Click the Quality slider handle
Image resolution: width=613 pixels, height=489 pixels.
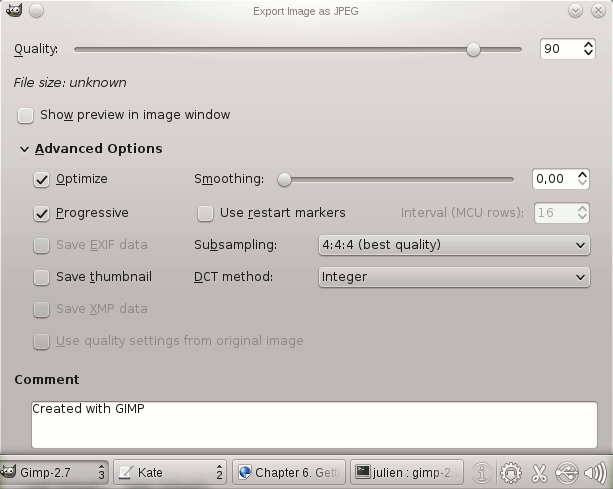pos(473,49)
